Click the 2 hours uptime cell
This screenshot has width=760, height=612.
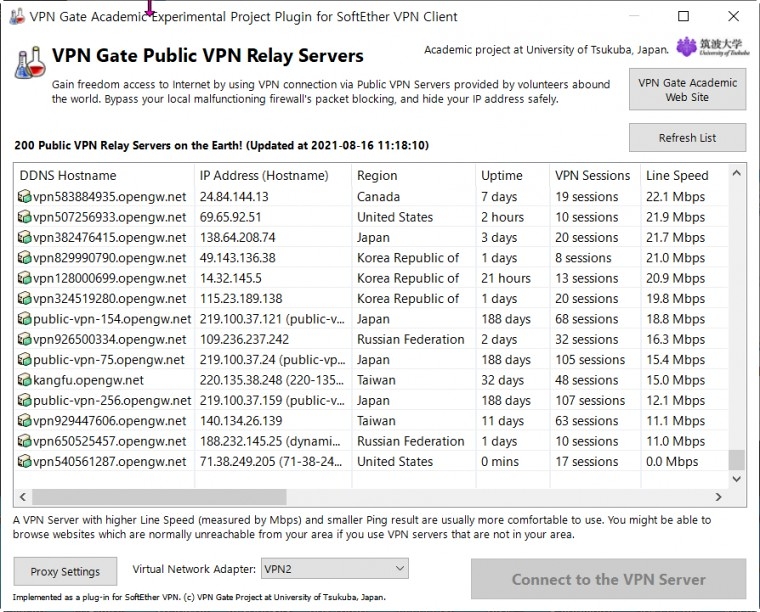(x=502, y=217)
